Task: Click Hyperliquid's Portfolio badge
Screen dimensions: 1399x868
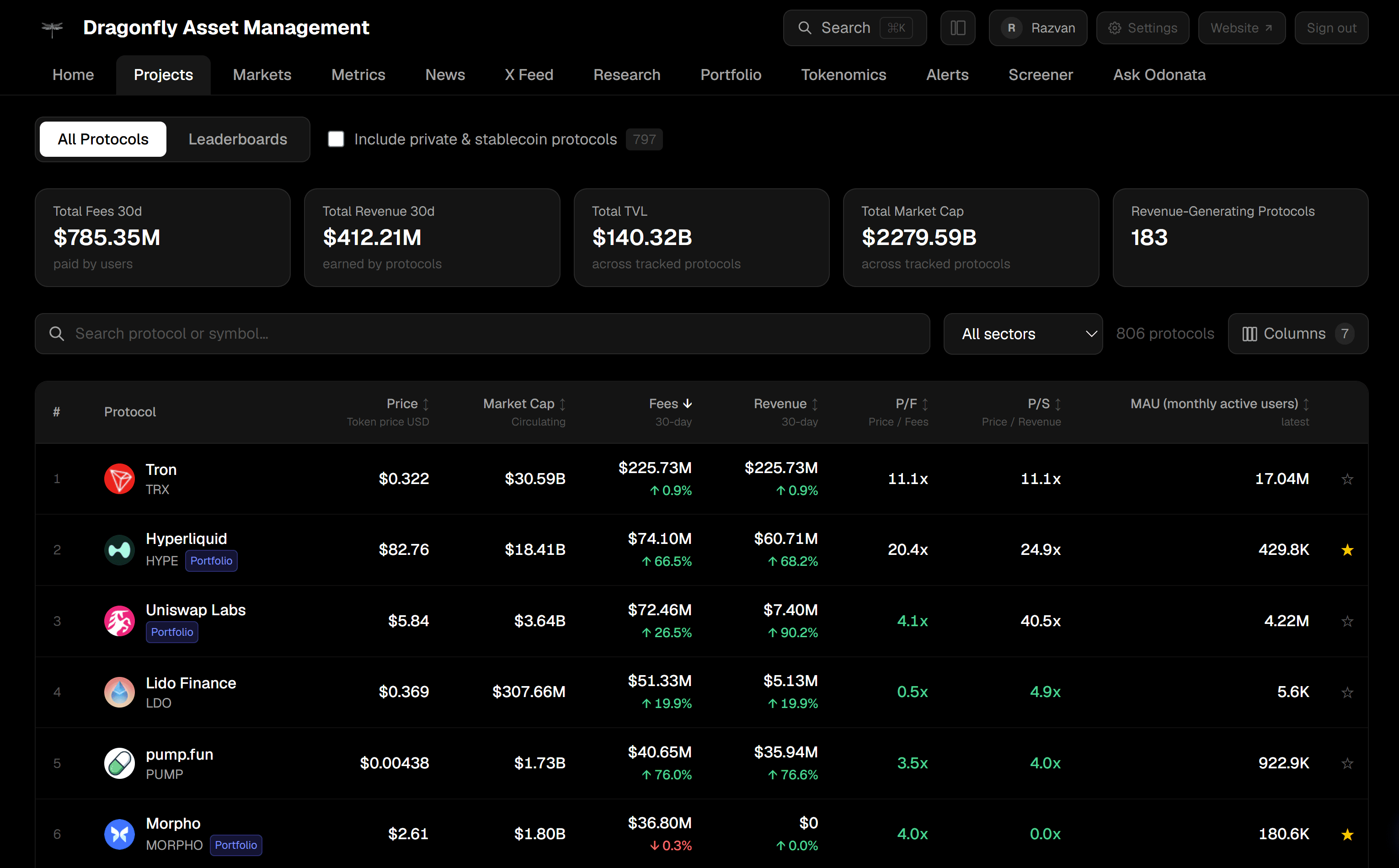Action: click(x=211, y=561)
